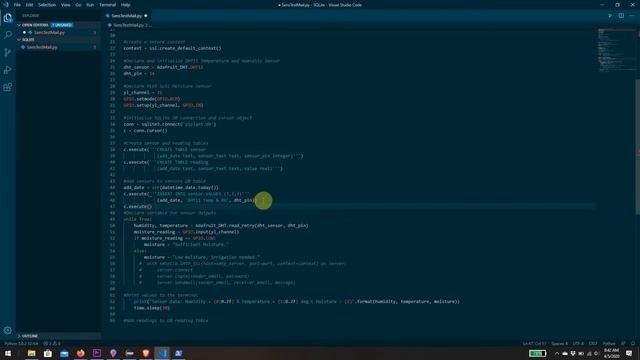Open the Extensions view
The image size is (640, 360).
(8, 87)
